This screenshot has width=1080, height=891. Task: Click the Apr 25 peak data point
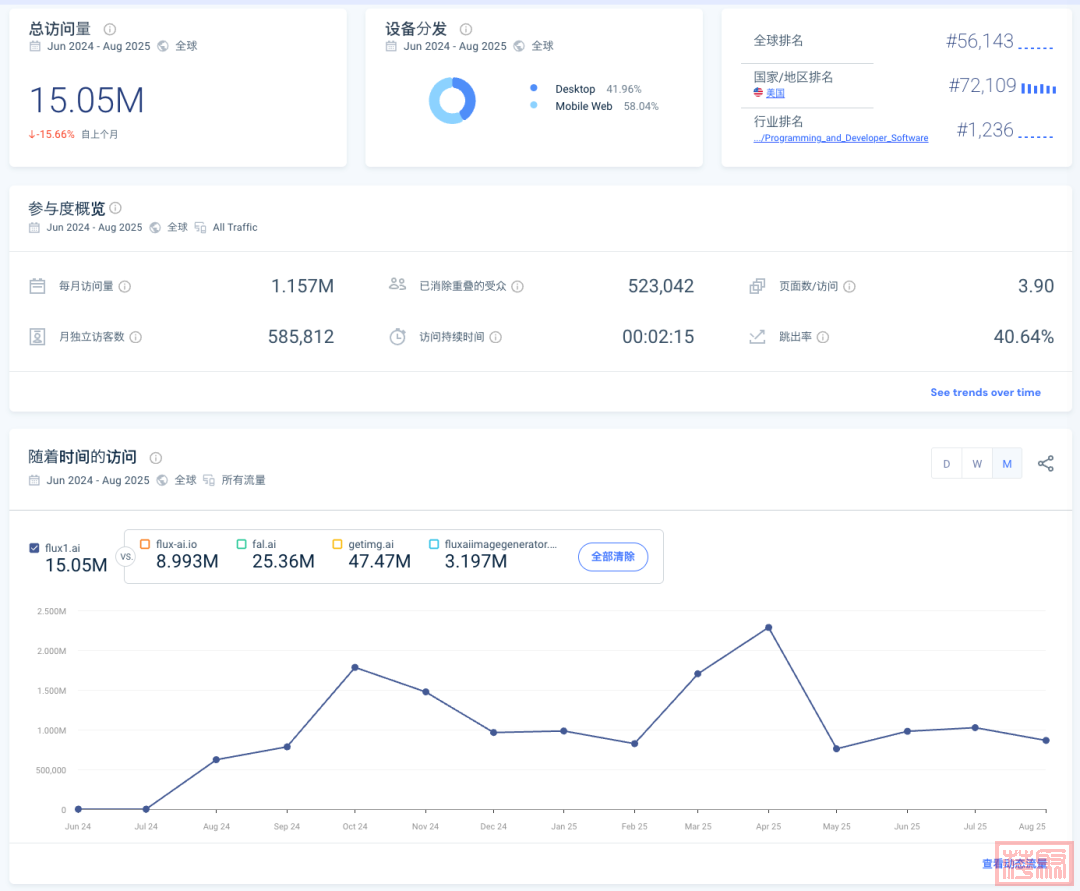pyautogui.click(x=768, y=628)
